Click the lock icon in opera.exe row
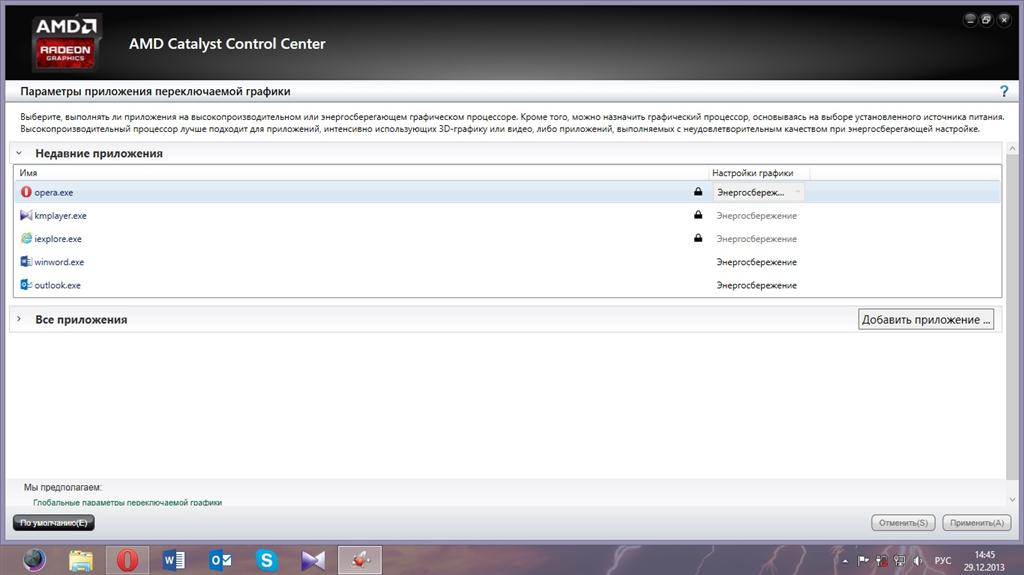 tap(698, 191)
